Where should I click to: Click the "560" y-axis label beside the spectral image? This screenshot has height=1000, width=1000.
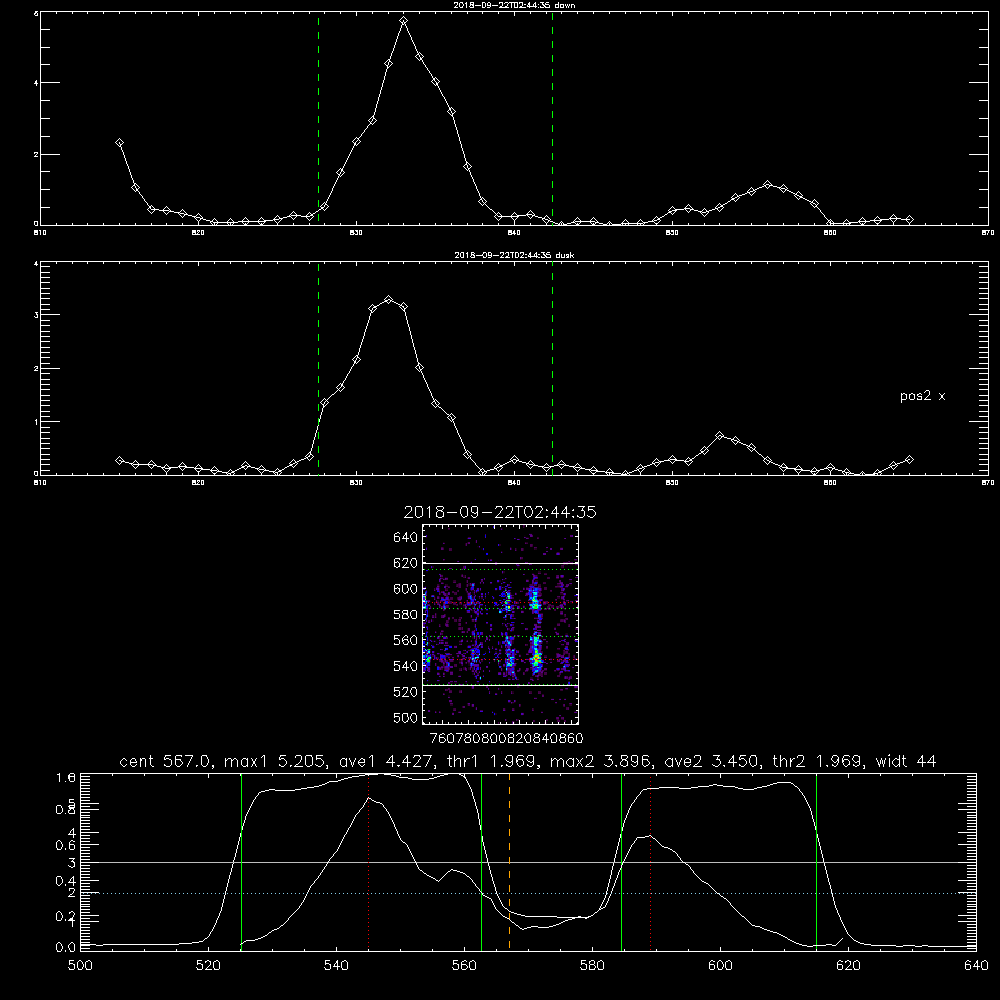tap(406, 640)
